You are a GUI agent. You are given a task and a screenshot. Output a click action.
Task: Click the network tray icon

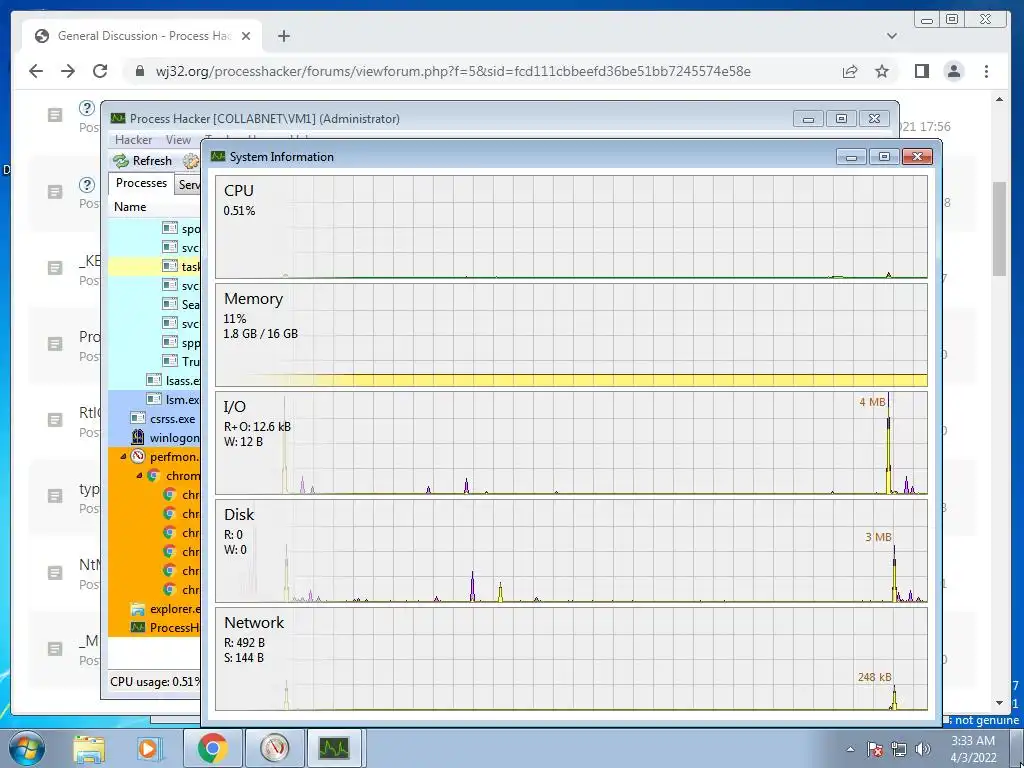click(x=899, y=749)
